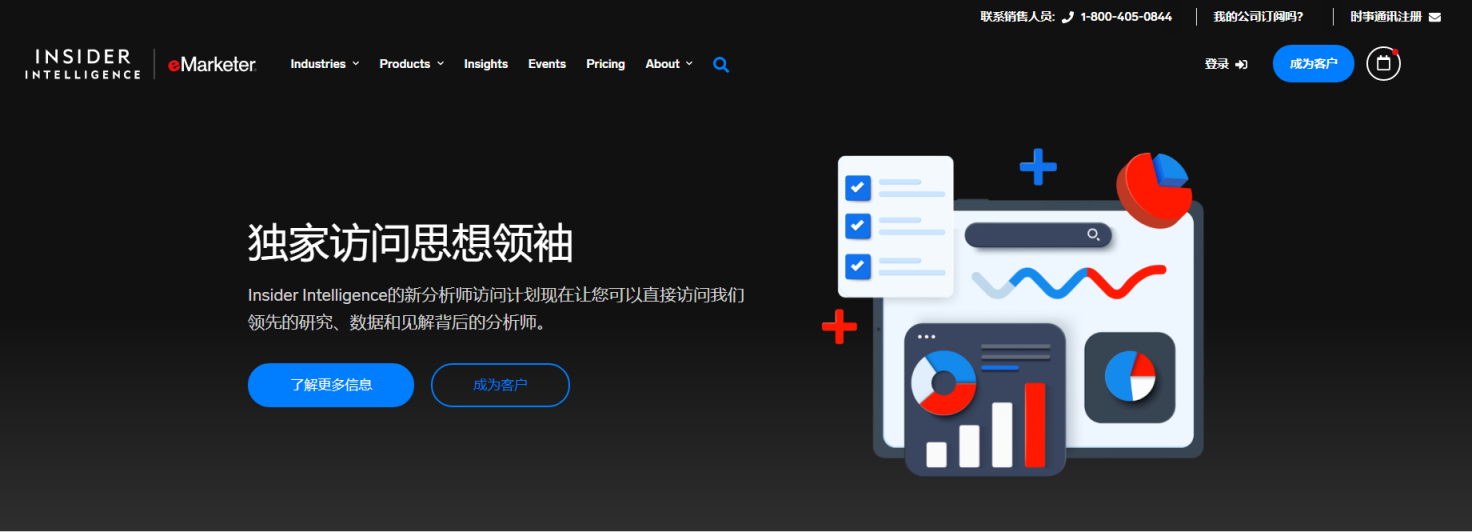Image resolution: width=1472 pixels, height=532 pixels.
Task: Click the red 3D pie chart illustration
Action: [x=1154, y=188]
